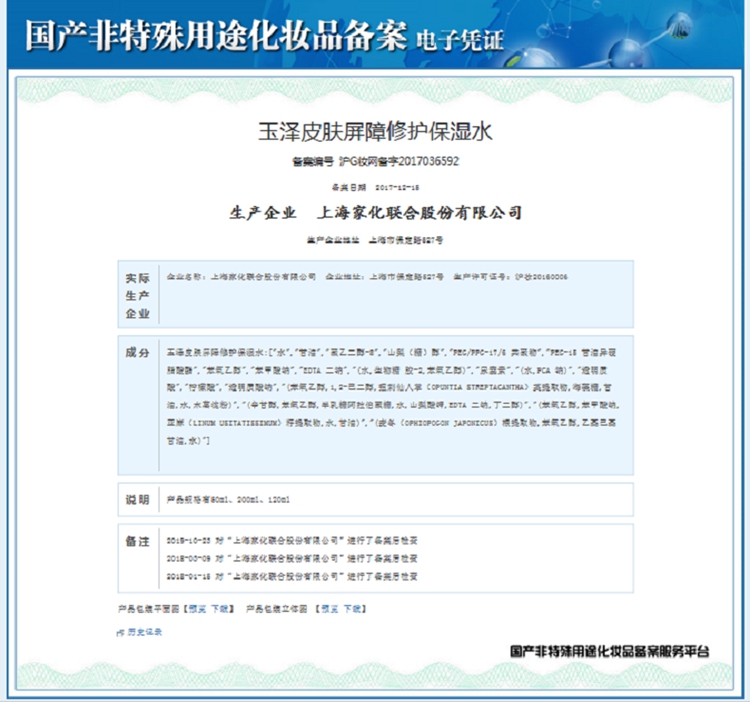Select the 说明 section label
The width and height of the screenshot is (750, 702).
click(x=137, y=499)
